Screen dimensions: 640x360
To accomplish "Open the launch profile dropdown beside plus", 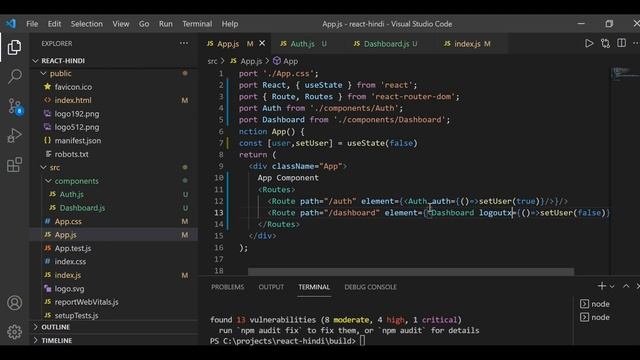I will click(x=612, y=287).
